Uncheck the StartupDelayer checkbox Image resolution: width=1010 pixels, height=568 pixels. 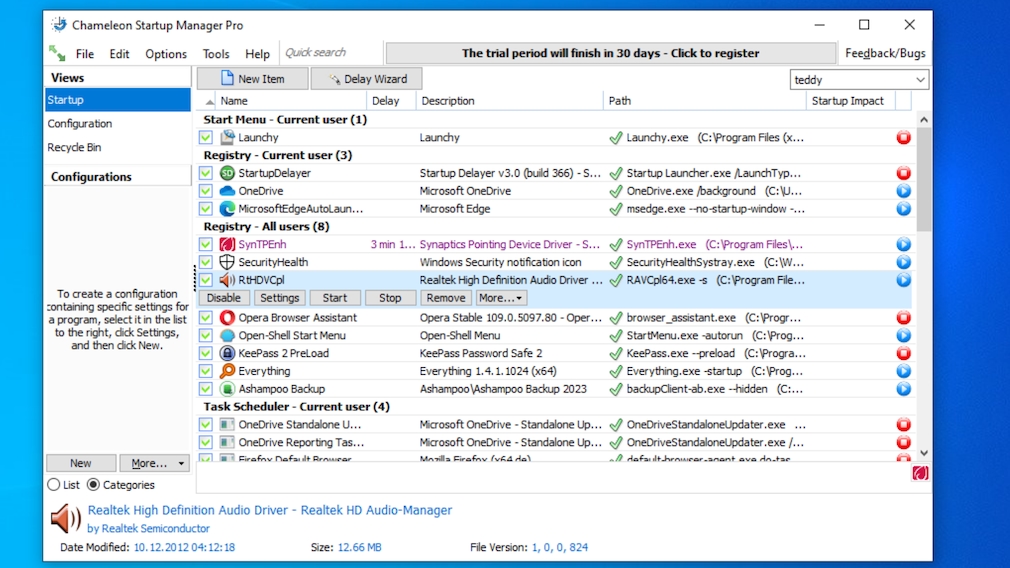205,173
